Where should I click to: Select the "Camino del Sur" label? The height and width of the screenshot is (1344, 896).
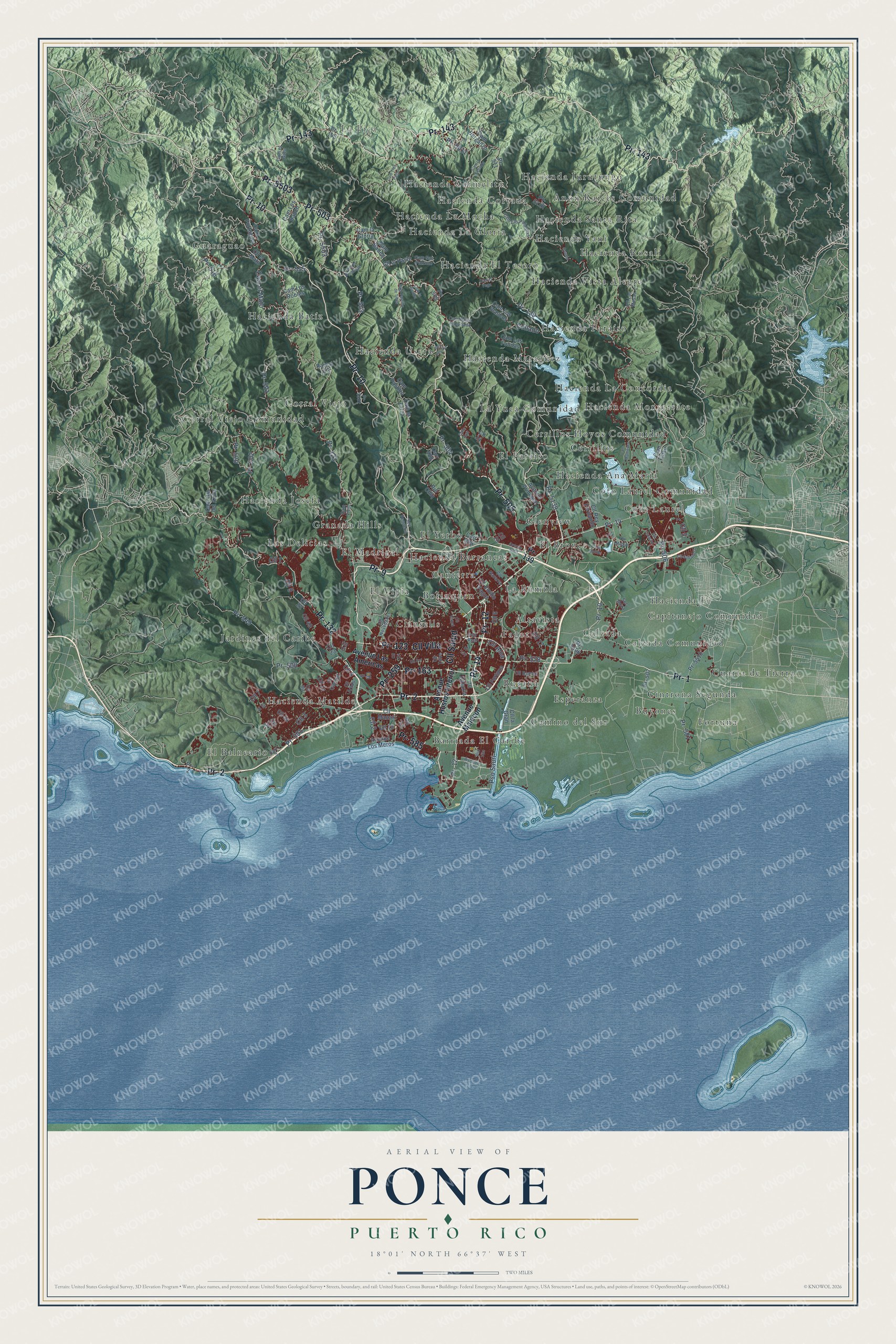coord(569,722)
